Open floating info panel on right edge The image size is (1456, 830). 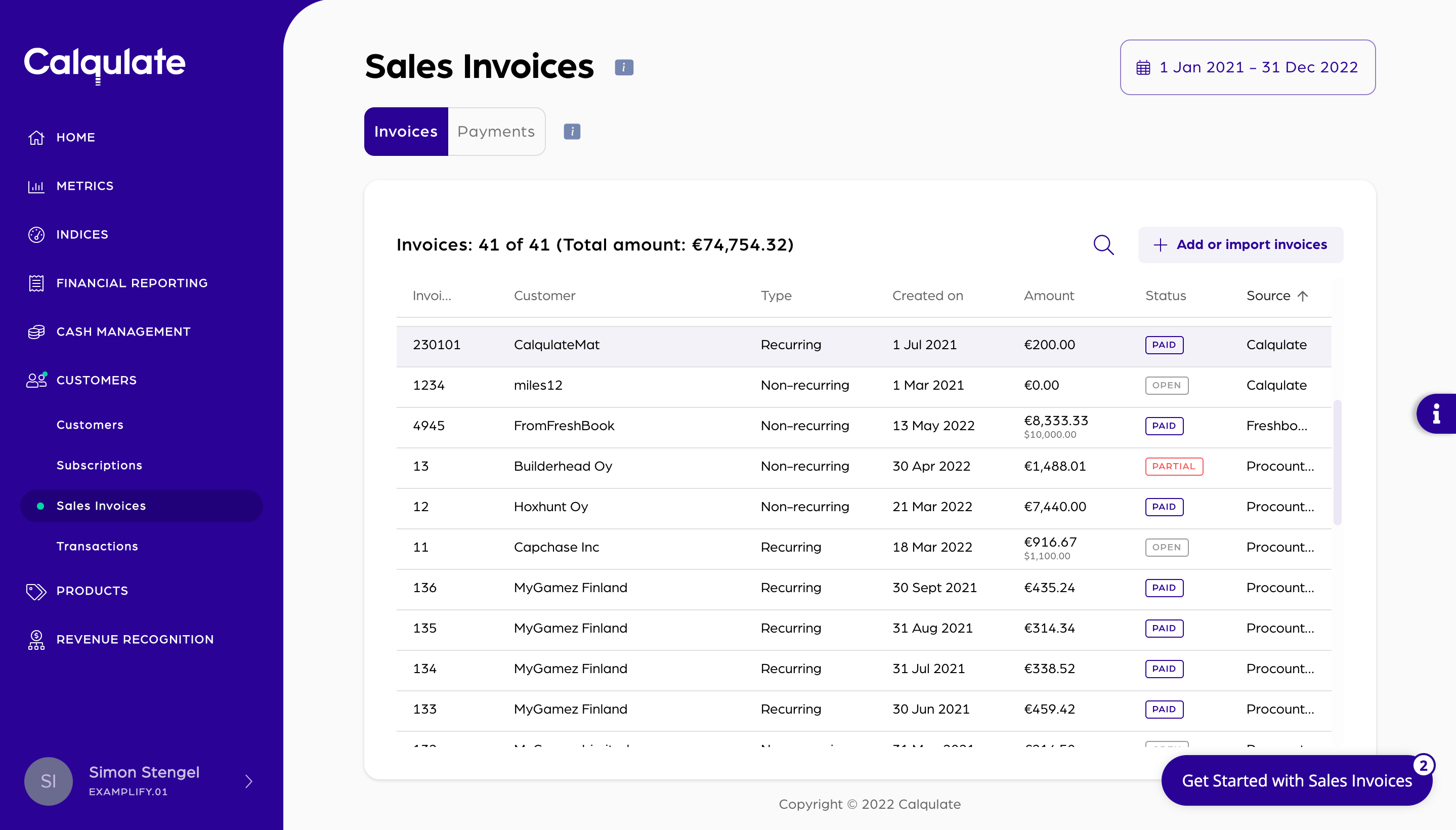1436,414
